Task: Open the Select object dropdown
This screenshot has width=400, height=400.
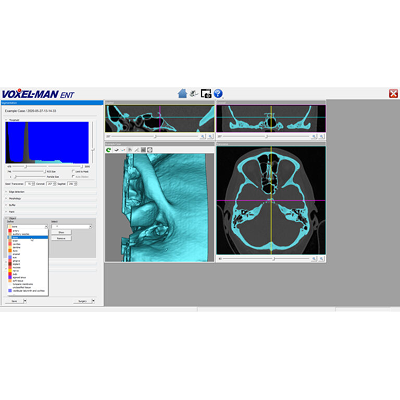Action: pyautogui.click(x=72, y=227)
